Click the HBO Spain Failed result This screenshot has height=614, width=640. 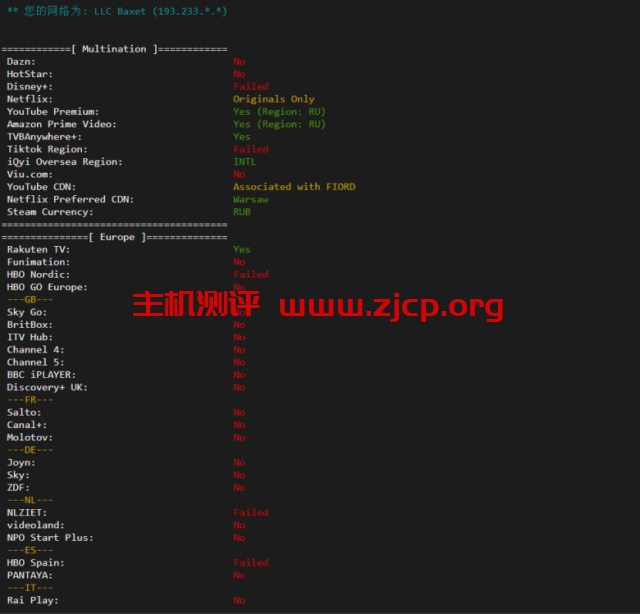tap(251, 563)
